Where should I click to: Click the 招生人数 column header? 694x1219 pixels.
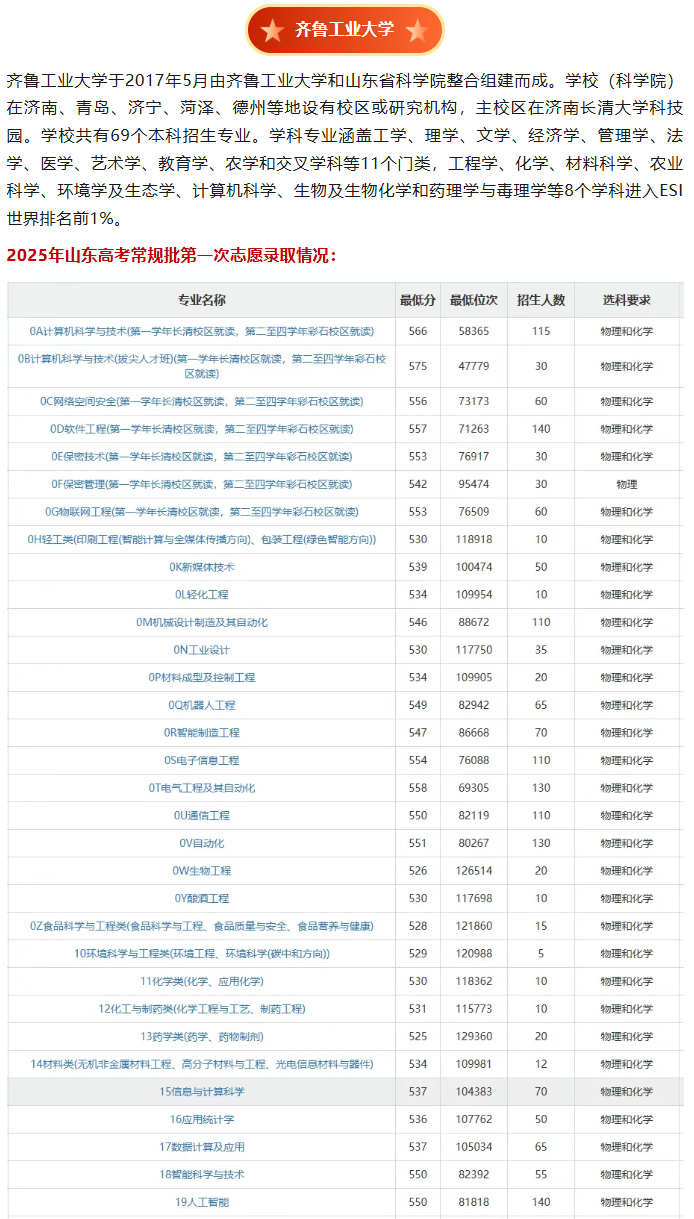541,300
